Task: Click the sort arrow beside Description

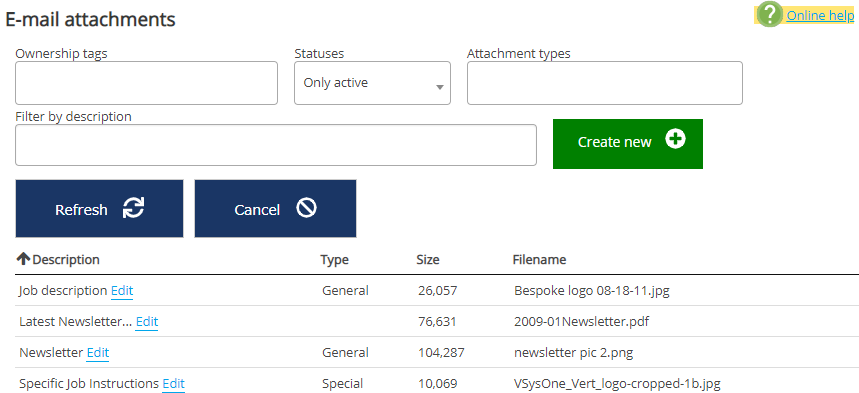Action: (x=23, y=259)
